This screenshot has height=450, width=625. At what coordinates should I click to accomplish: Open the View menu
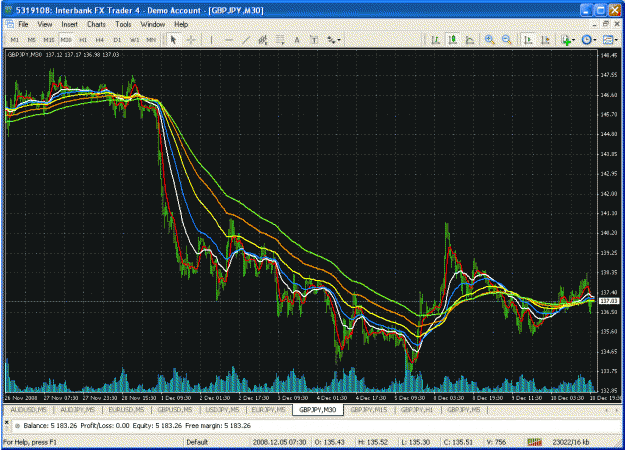click(45, 24)
